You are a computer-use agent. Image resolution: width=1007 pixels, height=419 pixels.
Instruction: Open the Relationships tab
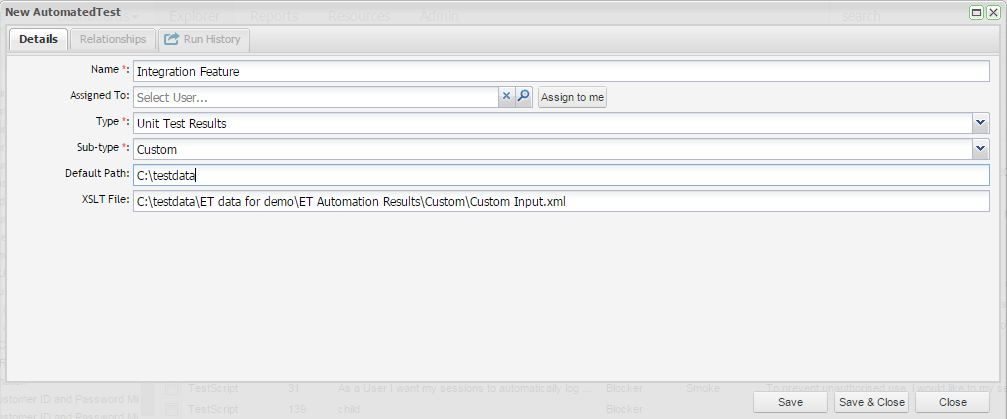coord(113,39)
